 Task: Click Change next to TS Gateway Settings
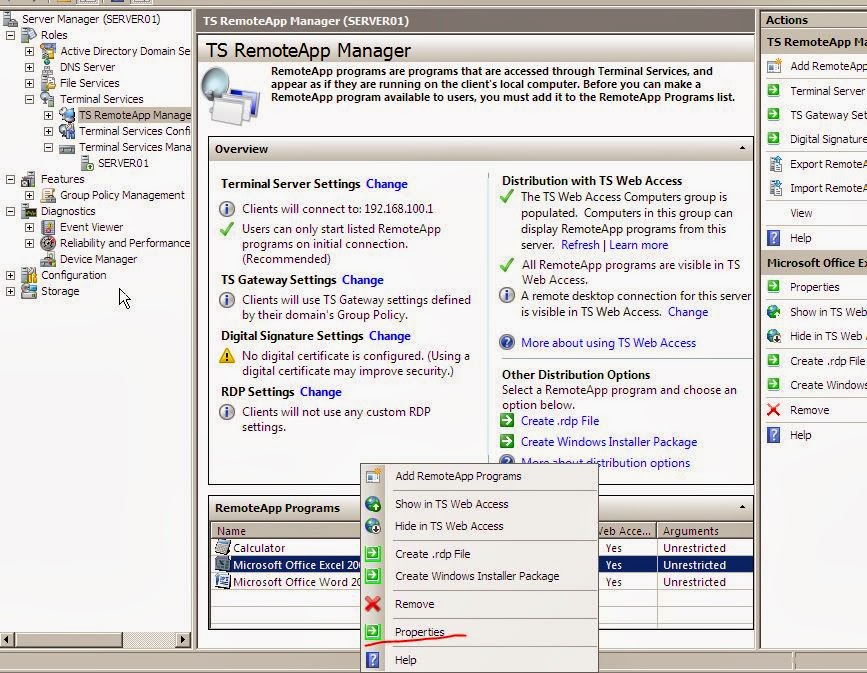click(362, 280)
